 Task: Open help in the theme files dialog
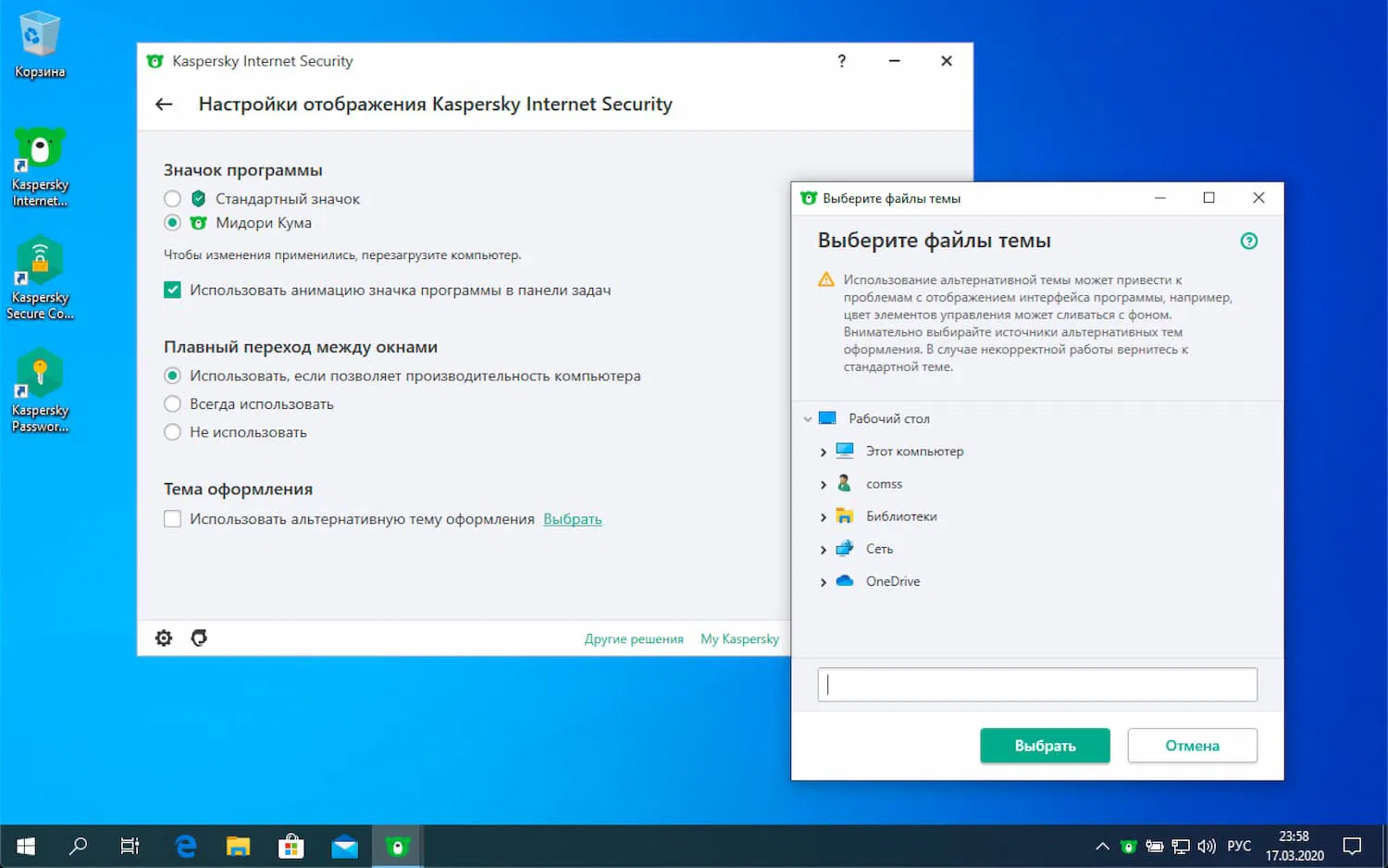(1249, 241)
